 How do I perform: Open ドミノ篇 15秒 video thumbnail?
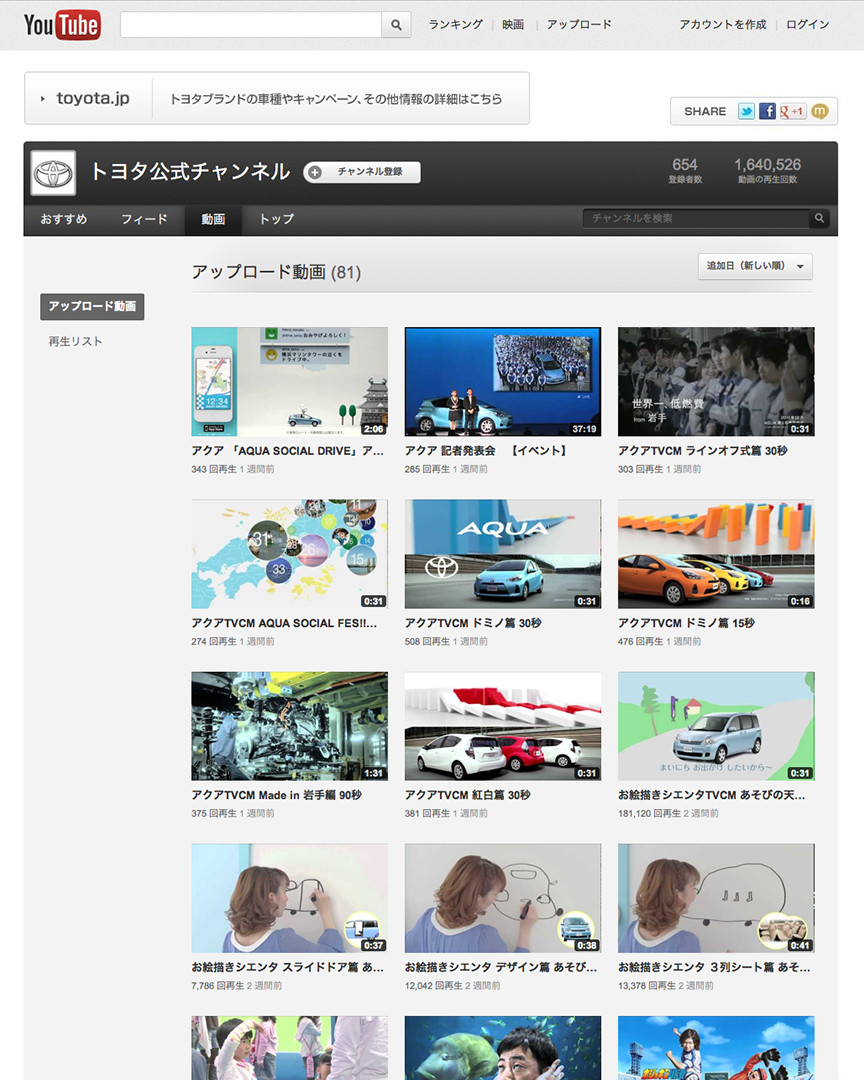coord(716,554)
